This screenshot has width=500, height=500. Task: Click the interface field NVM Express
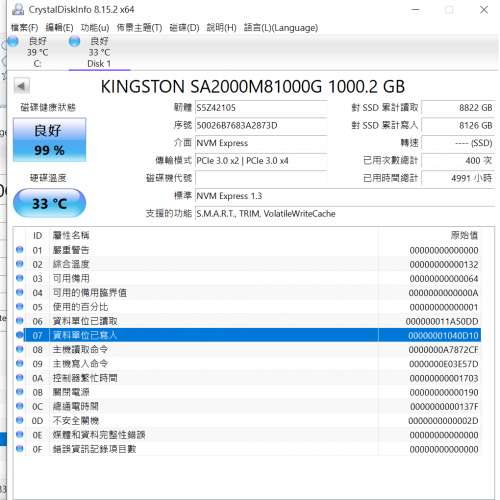point(261,143)
